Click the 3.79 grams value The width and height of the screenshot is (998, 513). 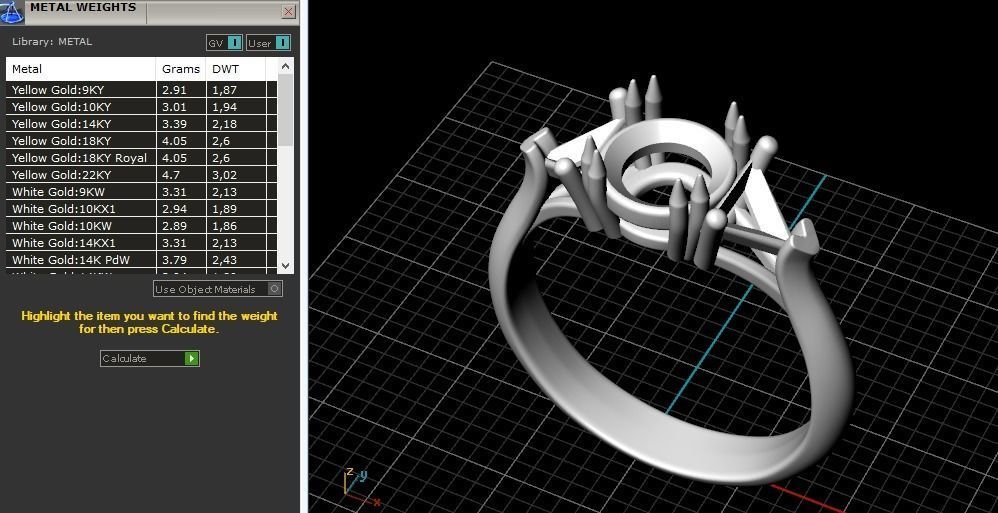(174, 260)
